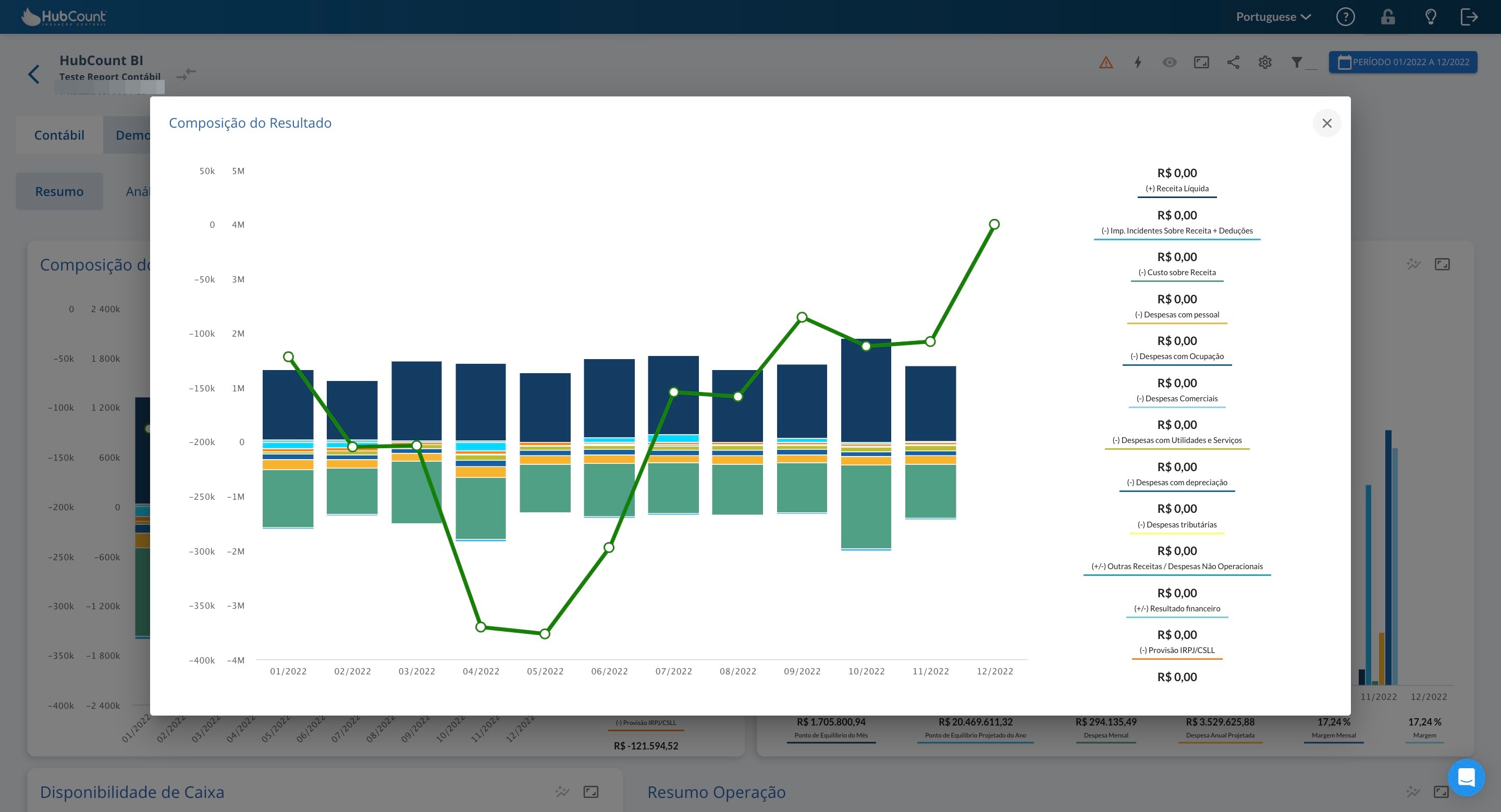Viewport: 1501px width, 812px height.
Task: Toggle the Despesas com pessoal legend series
Action: pos(1176,315)
